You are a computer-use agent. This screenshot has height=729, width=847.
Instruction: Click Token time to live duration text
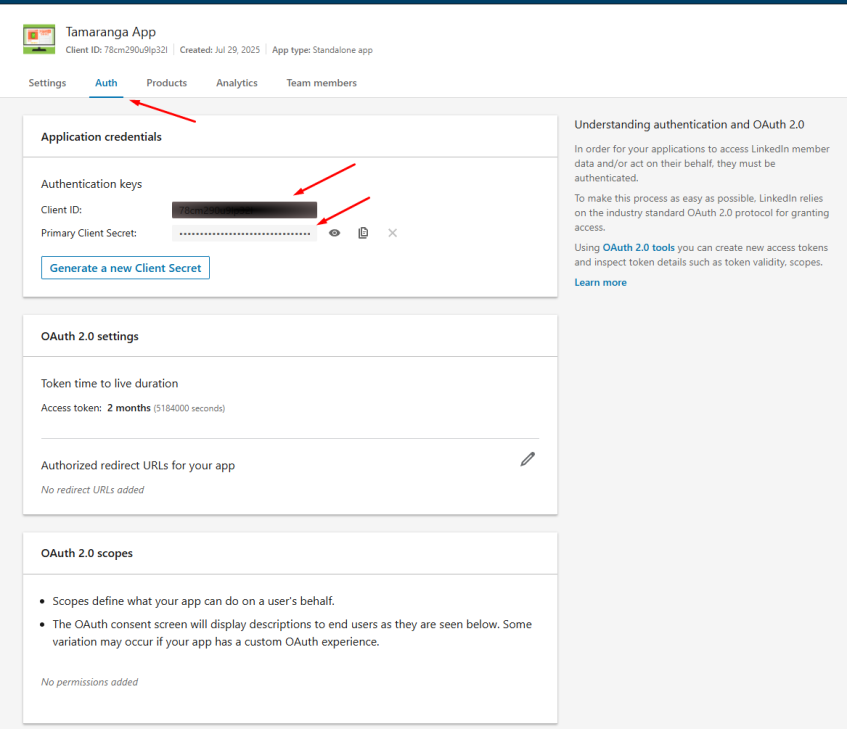[110, 383]
